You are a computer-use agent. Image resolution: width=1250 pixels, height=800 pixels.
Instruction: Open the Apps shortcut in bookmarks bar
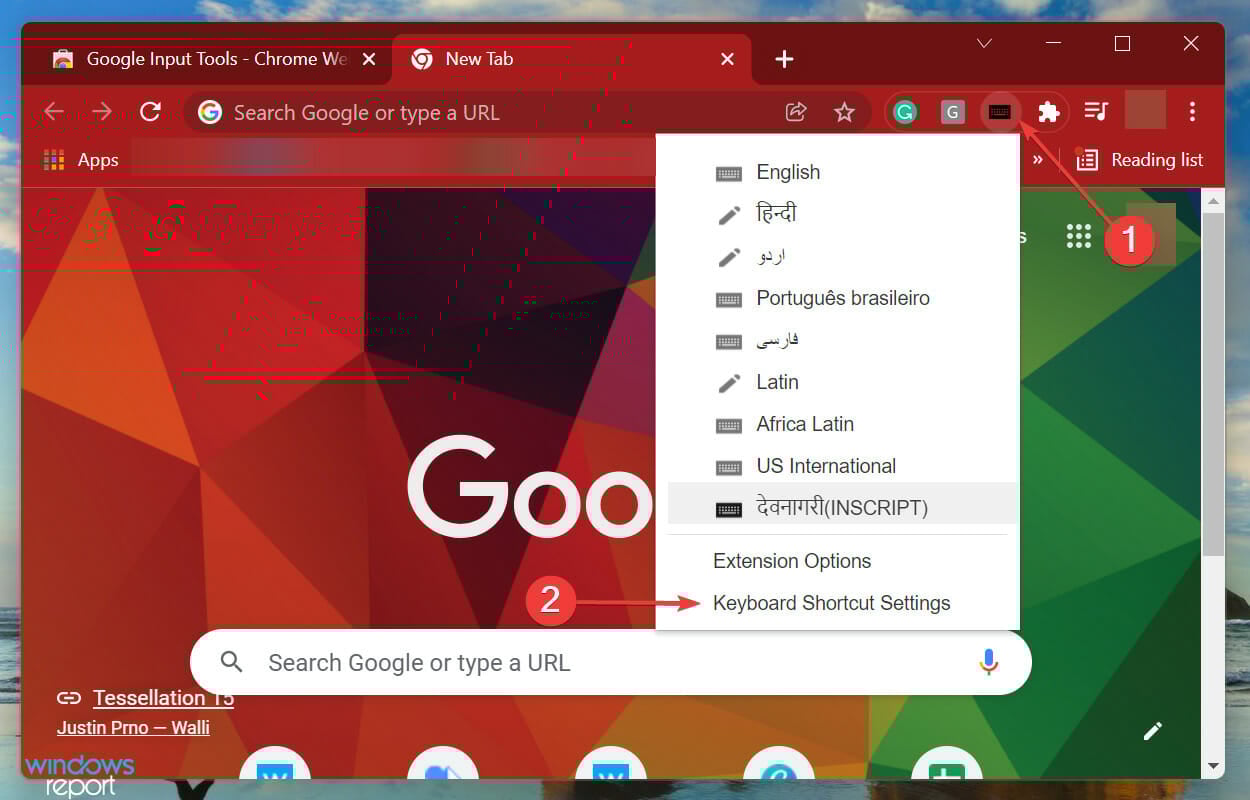[x=81, y=160]
